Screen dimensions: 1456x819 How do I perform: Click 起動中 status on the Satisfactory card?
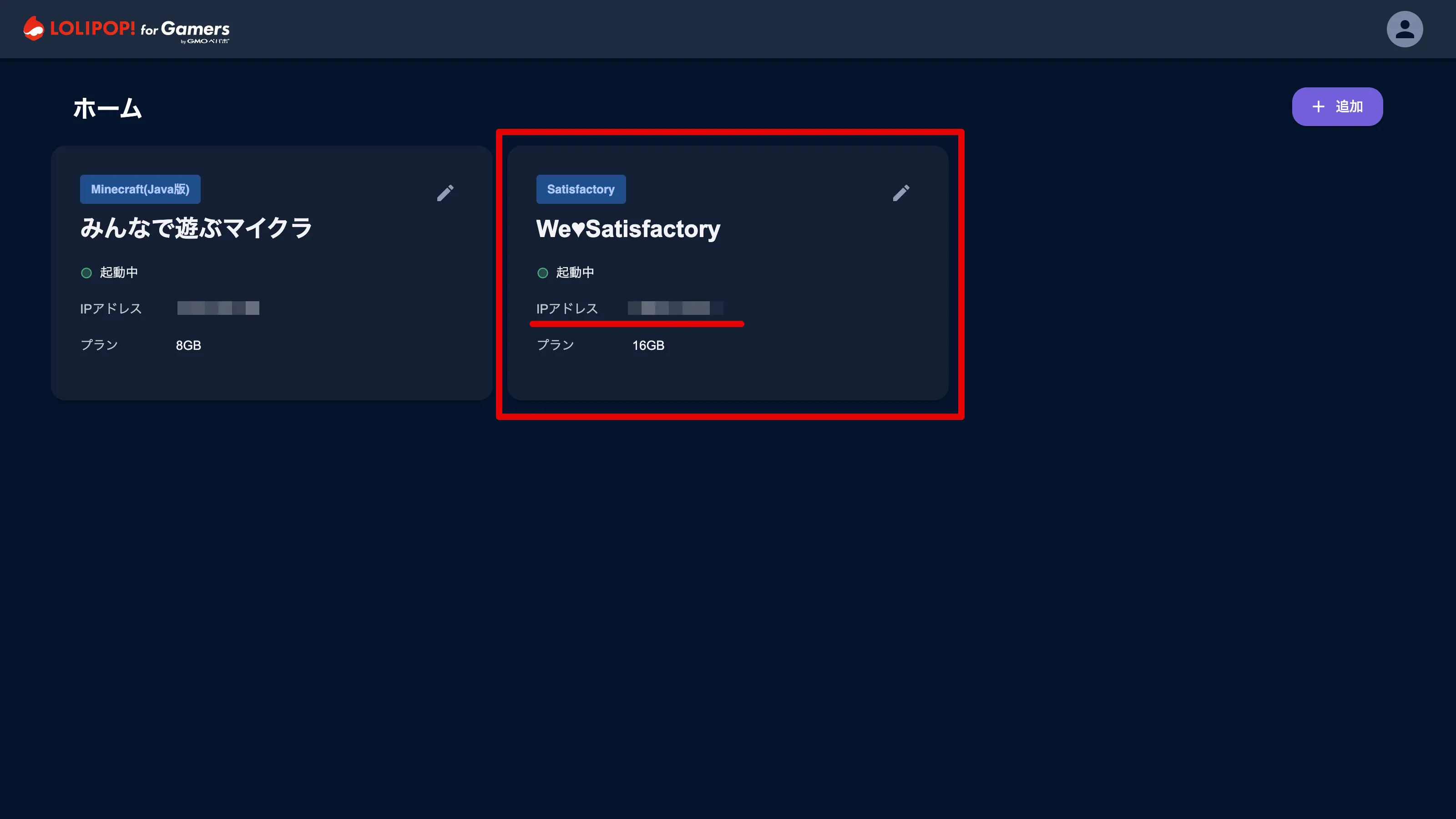(x=575, y=273)
